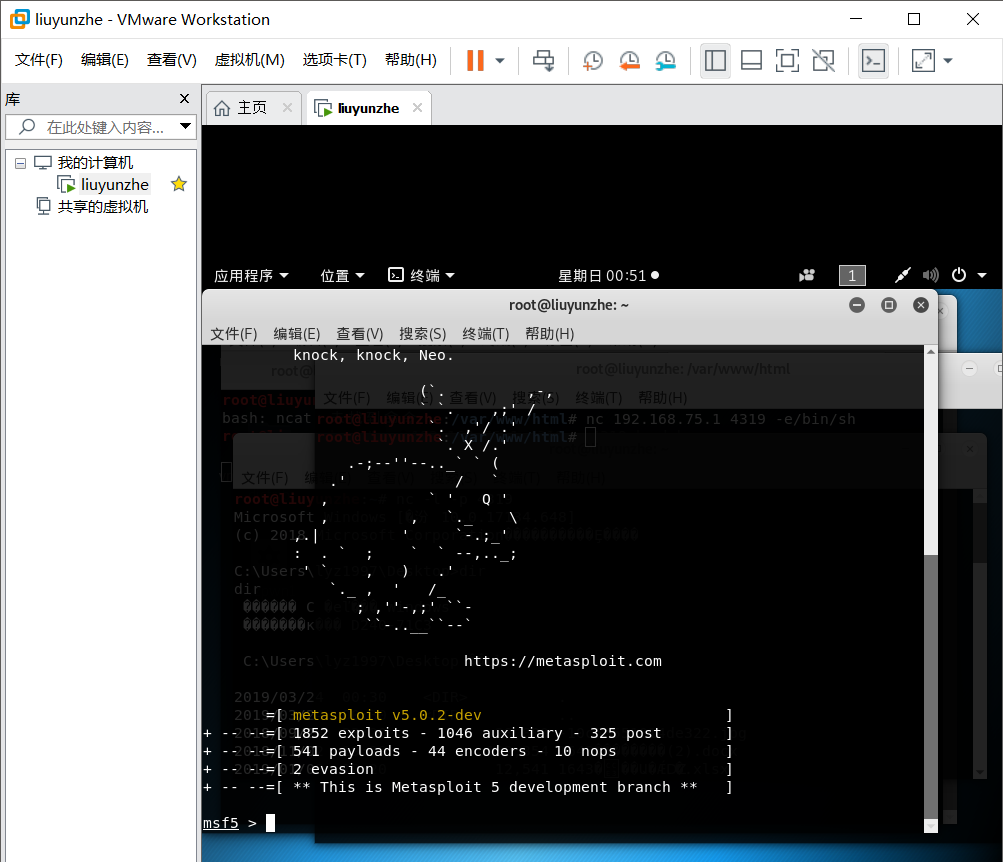This screenshot has height=862, width=1003.
Task: Click the https://metasploit.com URL text
Action: [x=563, y=661]
